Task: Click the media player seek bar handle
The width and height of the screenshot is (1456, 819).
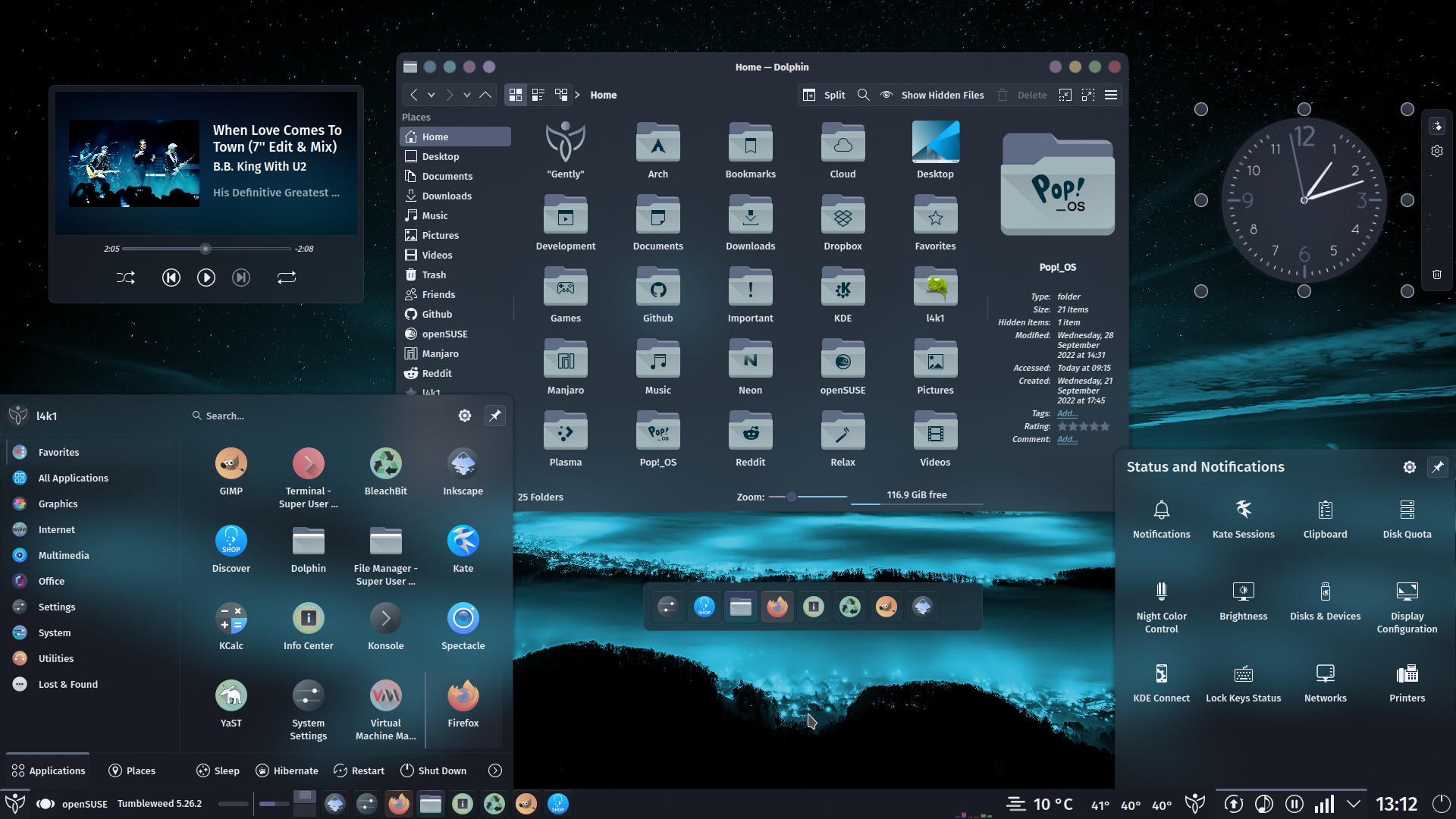Action: pyautogui.click(x=205, y=249)
